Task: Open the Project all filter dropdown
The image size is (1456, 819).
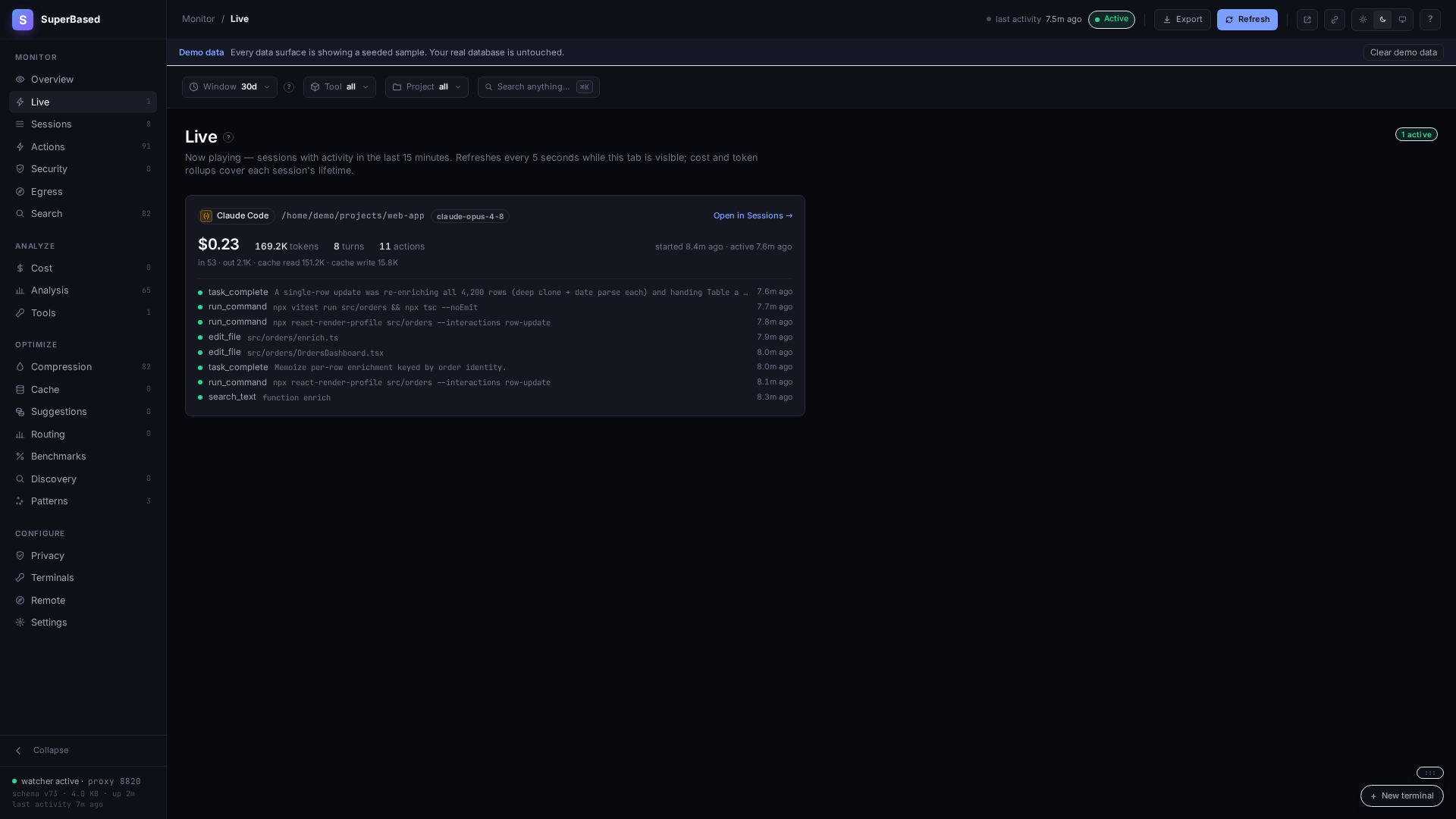Action: coord(427,87)
